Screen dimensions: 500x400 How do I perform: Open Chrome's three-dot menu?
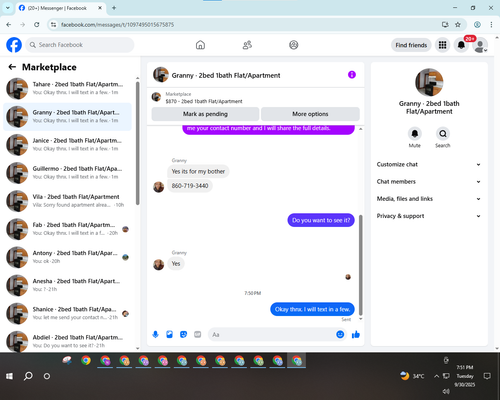click(491, 25)
